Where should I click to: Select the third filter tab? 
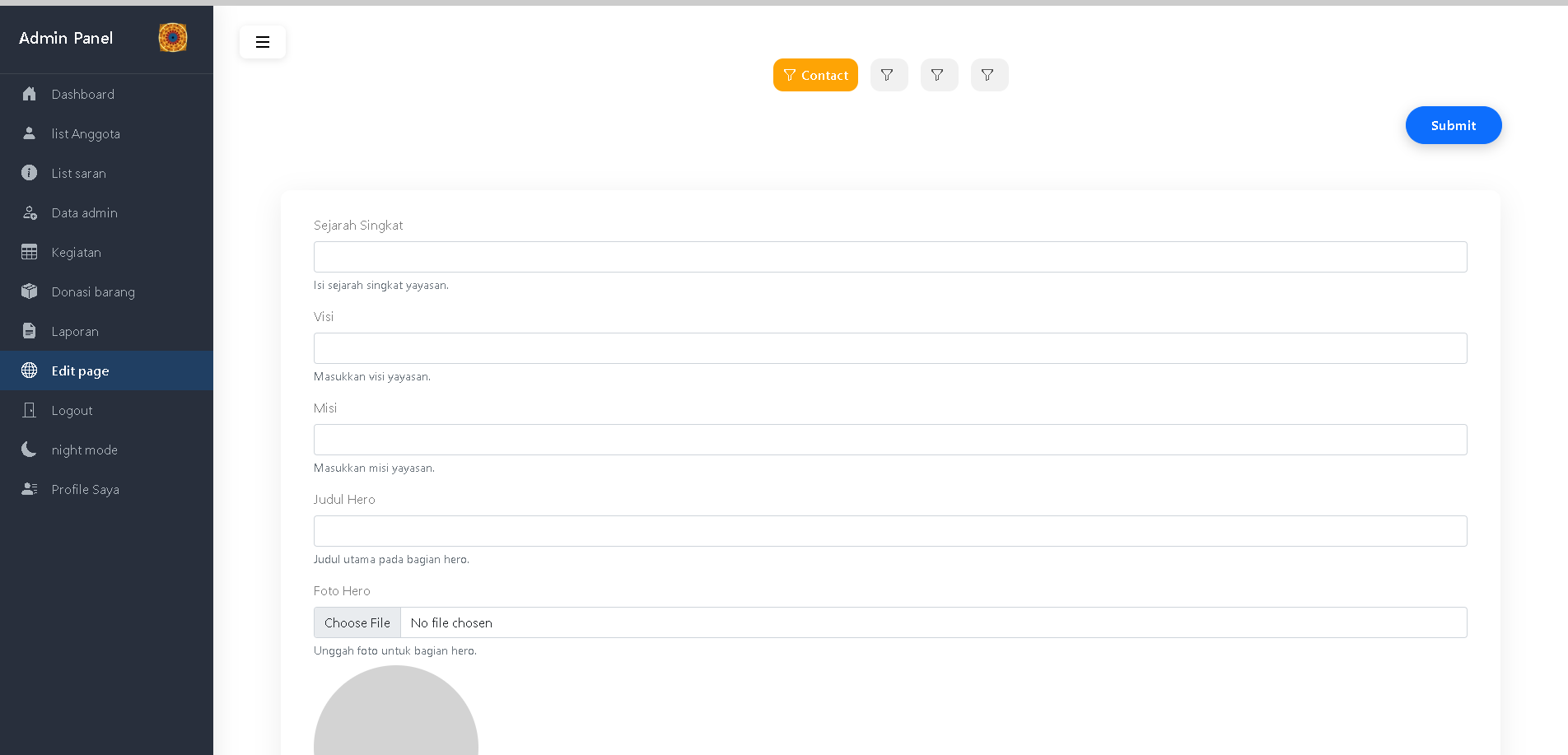(939, 75)
